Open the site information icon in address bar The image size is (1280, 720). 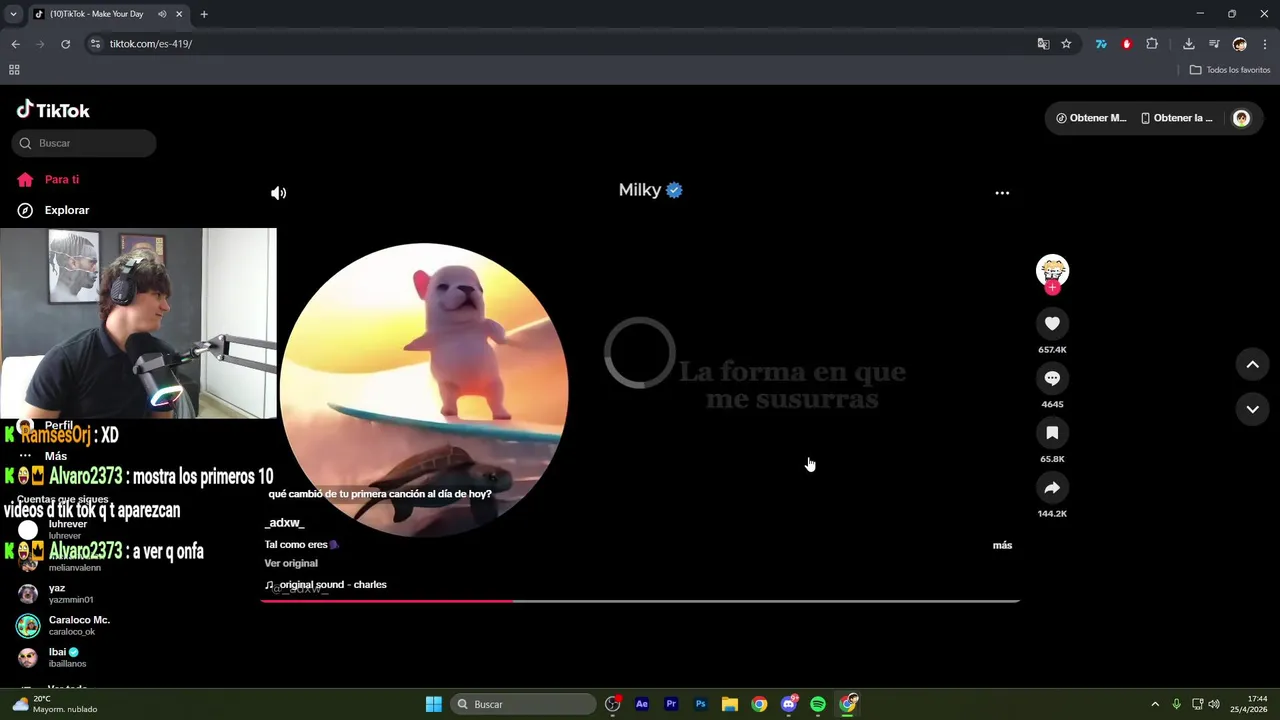pyautogui.click(x=95, y=44)
